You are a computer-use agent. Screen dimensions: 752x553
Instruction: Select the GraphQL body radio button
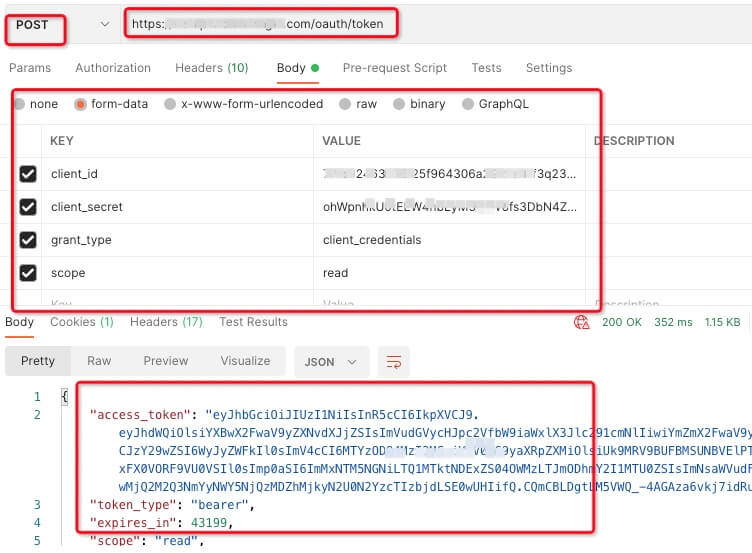coord(468,104)
